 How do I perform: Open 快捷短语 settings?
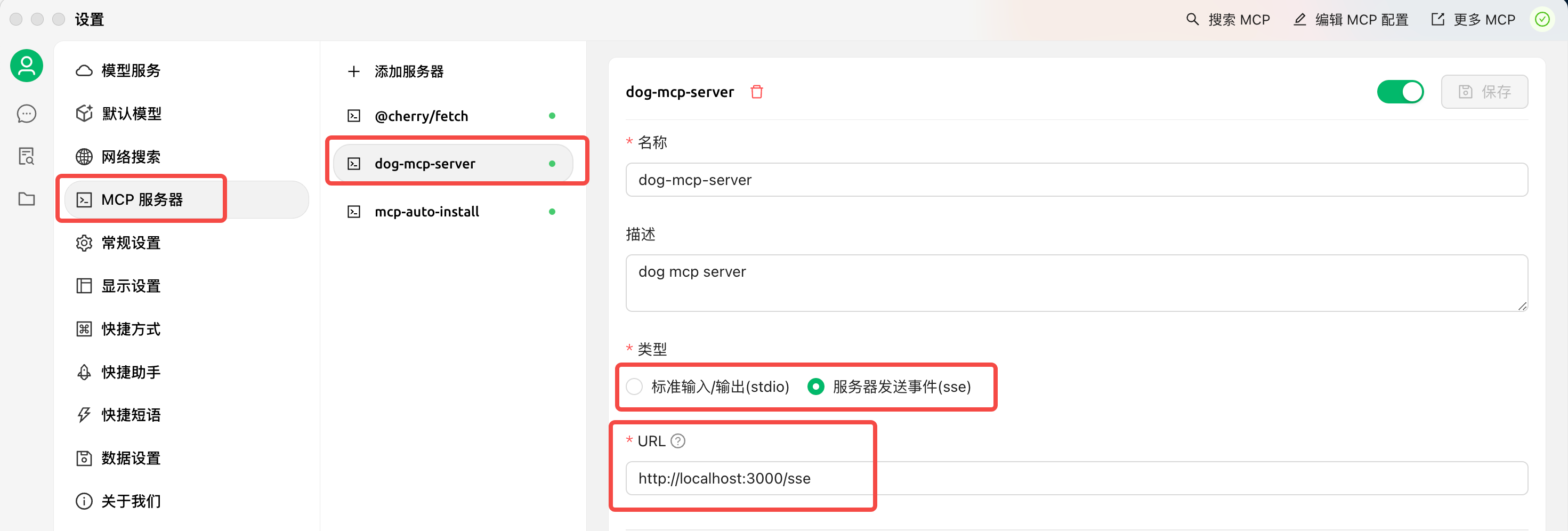click(x=186, y=415)
